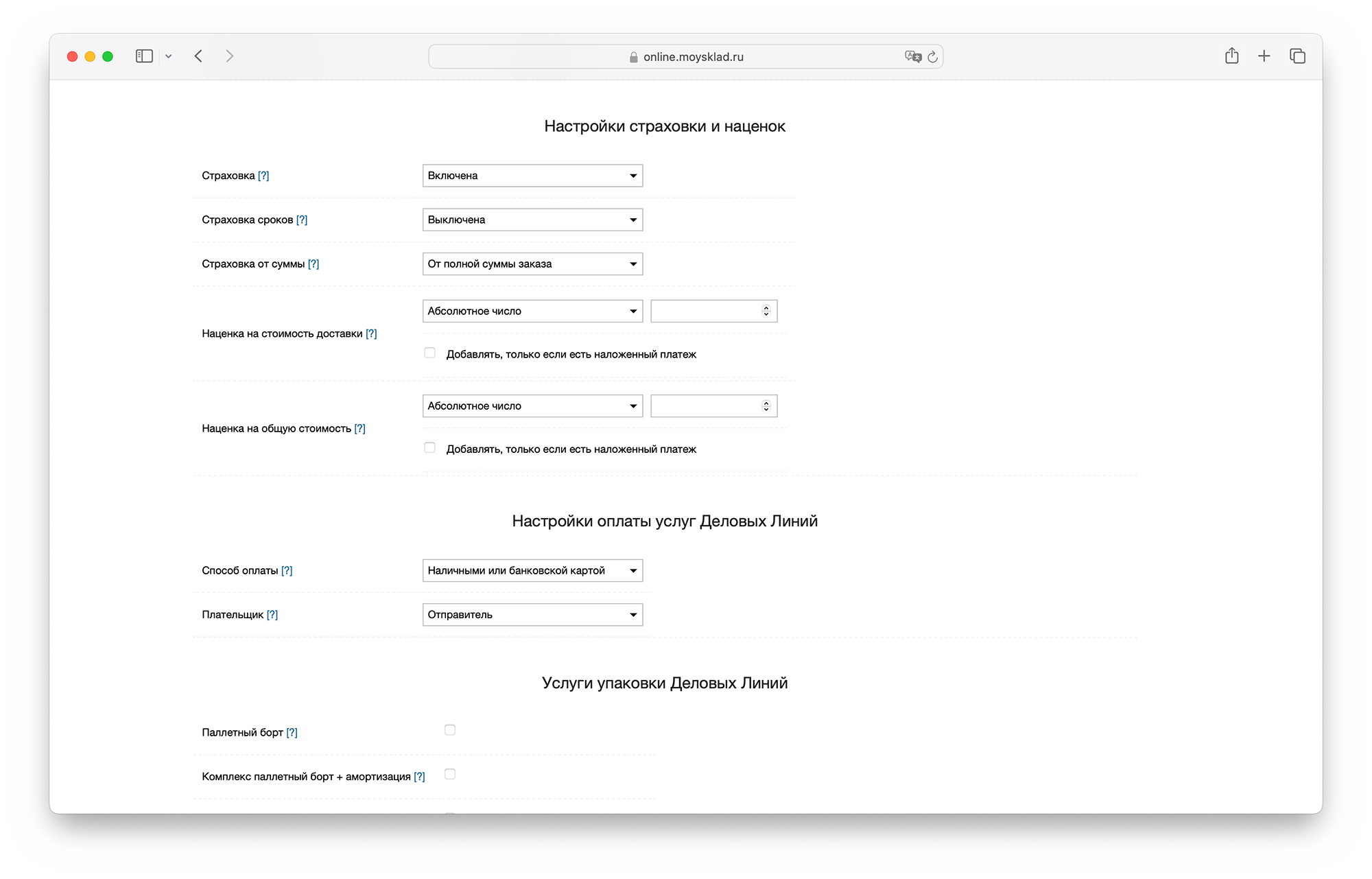This screenshot has height=879, width=1372.
Task: Click the total cost markup number field
Action: click(x=705, y=406)
